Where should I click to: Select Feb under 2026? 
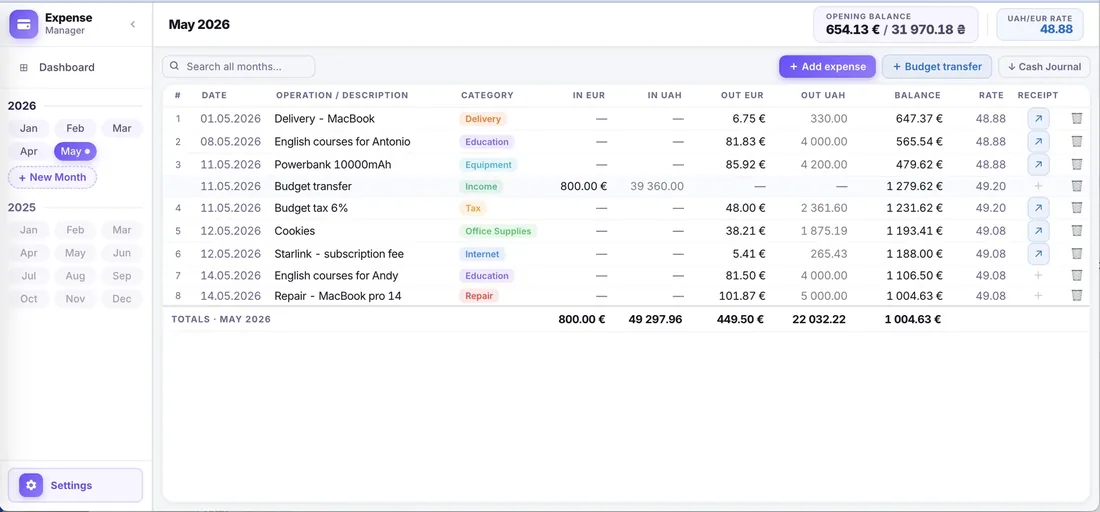pyautogui.click(x=75, y=128)
